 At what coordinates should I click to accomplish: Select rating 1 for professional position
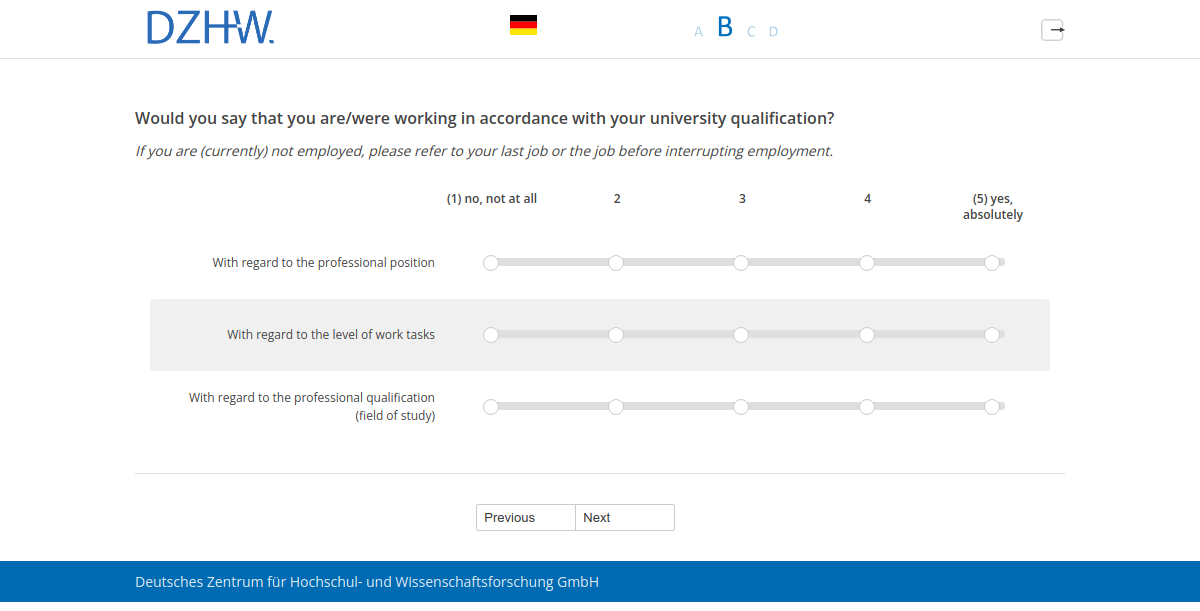[491, 262]
